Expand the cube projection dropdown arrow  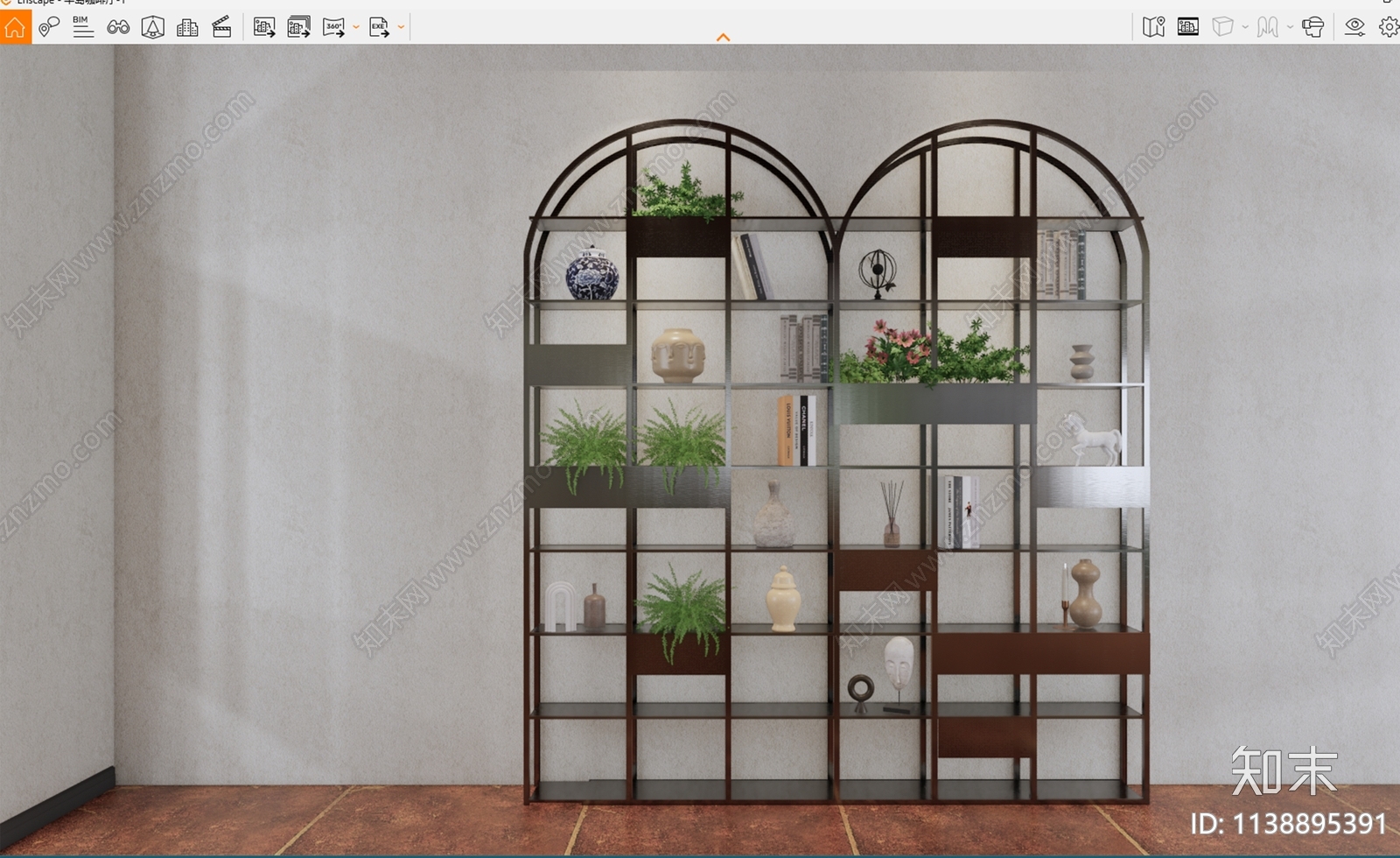[1245, 27]
